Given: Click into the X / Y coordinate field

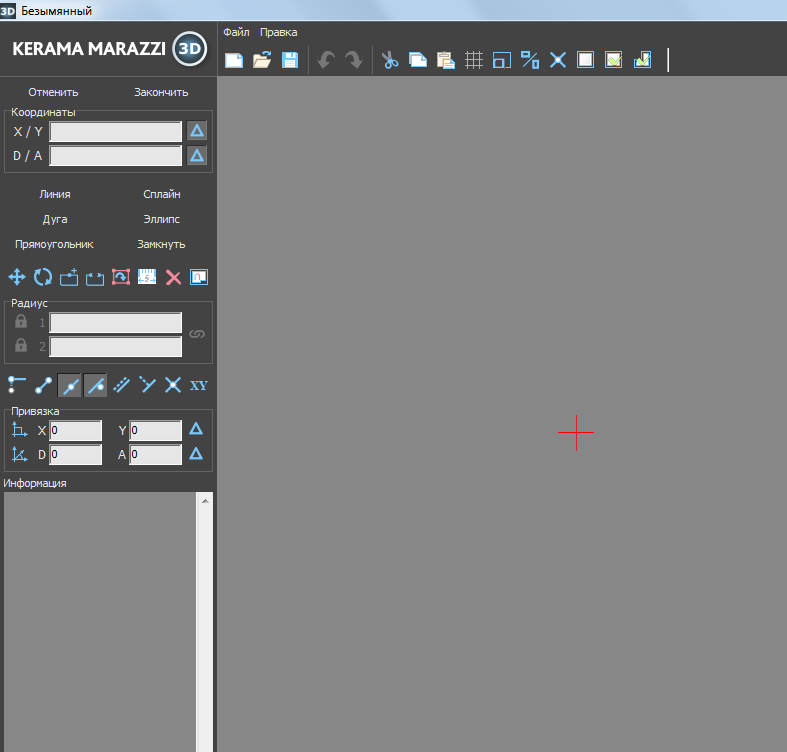Looking at the screenshot, I should point(115,132).
